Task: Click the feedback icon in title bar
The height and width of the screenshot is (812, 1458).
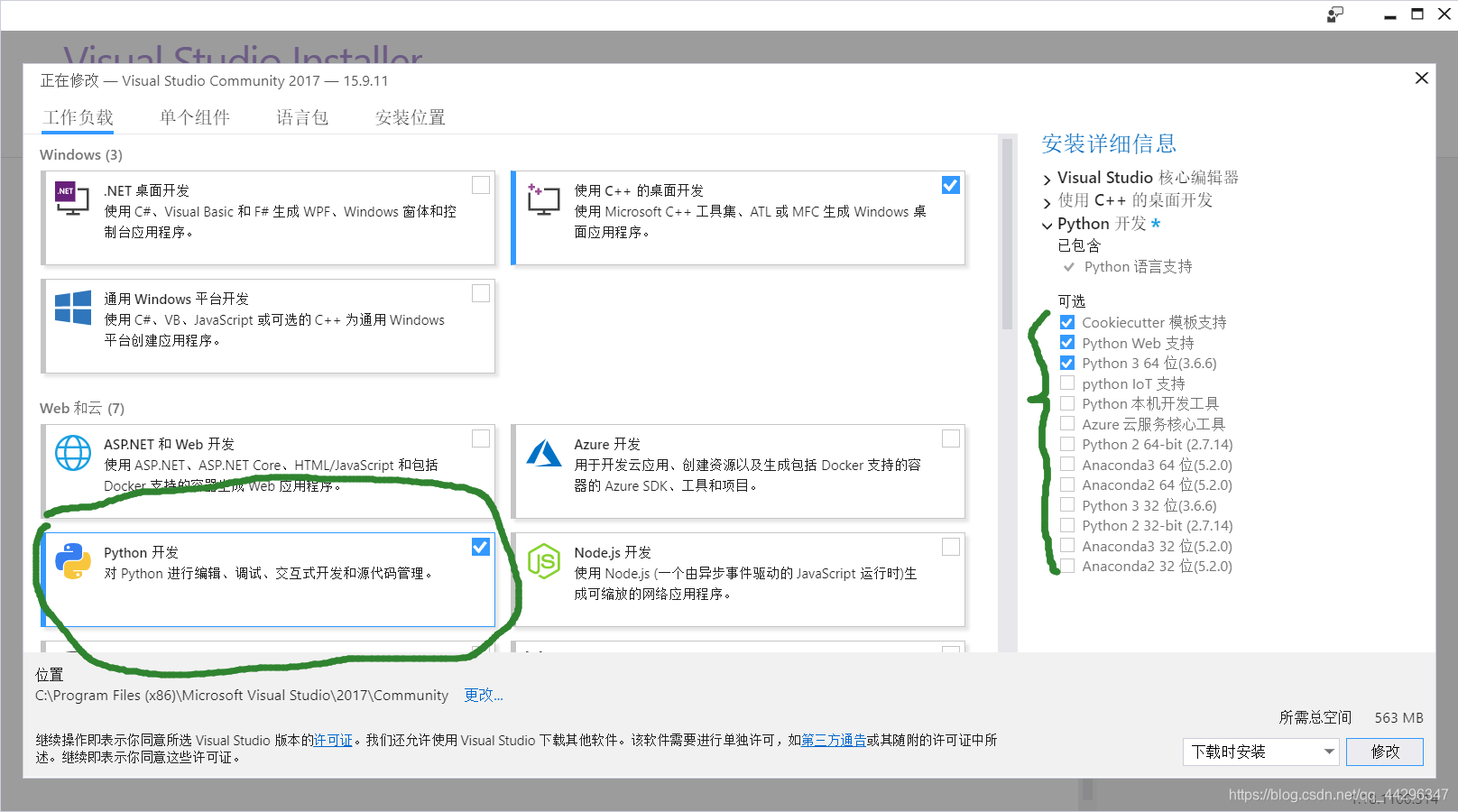Action: point(1335,14)
